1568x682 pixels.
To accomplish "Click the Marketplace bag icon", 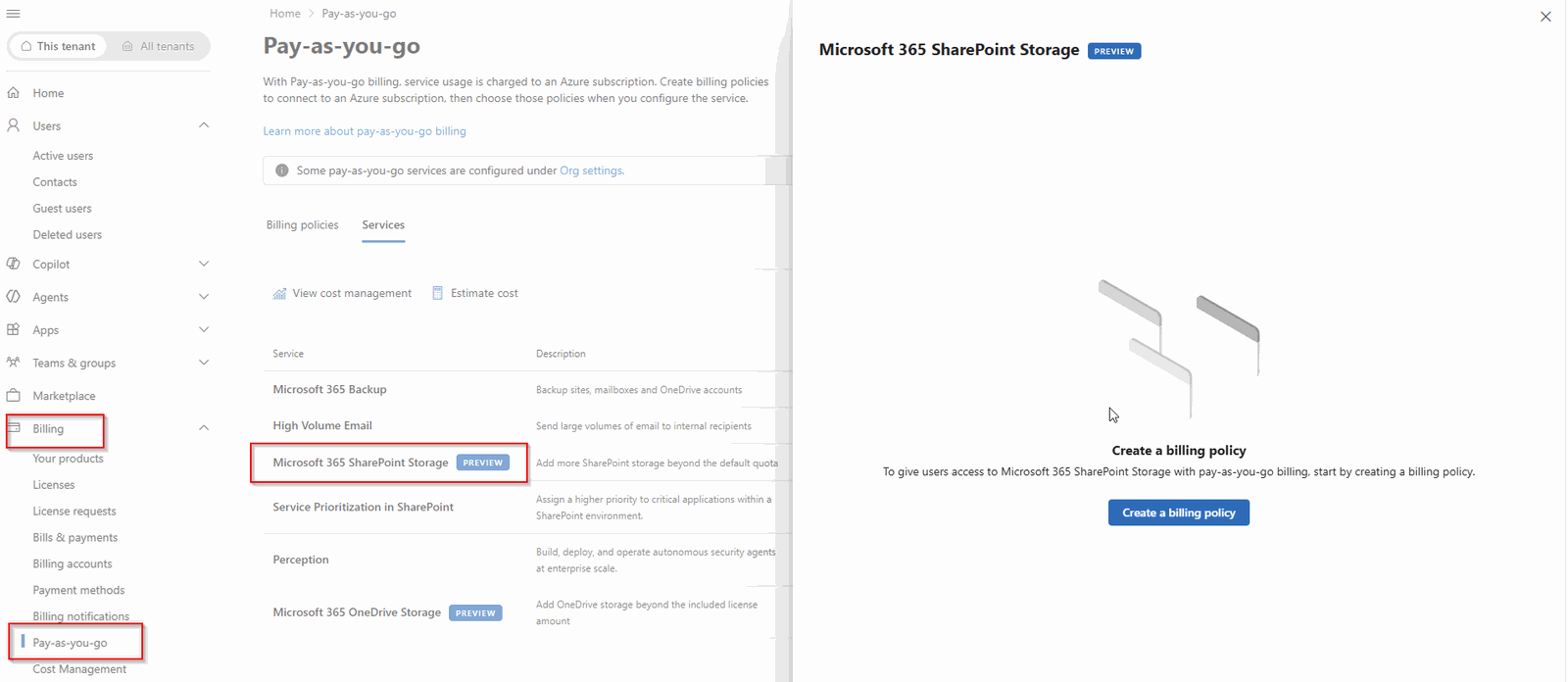I will click(x=14, y=396).
